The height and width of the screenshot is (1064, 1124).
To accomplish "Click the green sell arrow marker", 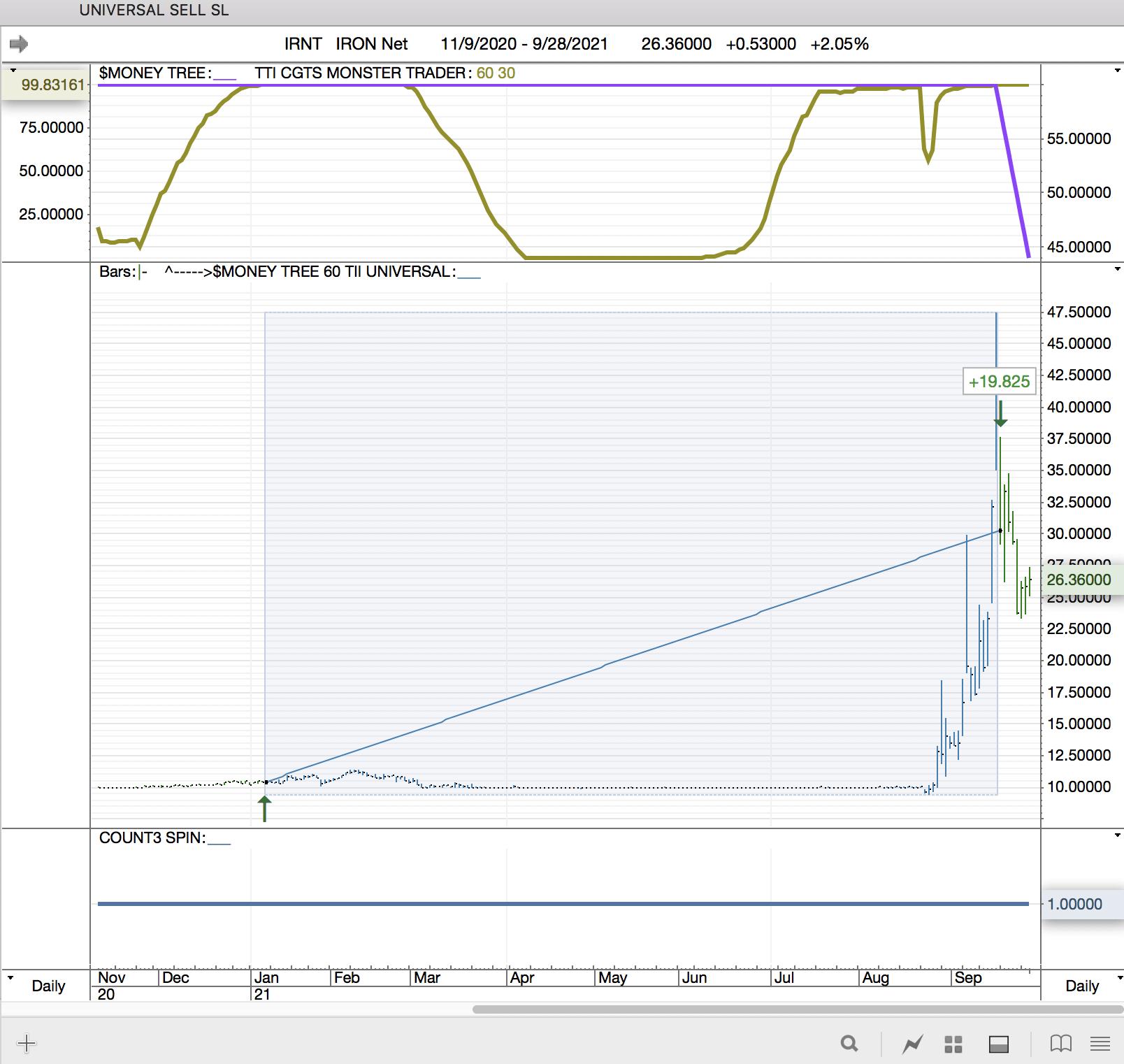I will click(x=1000, y=413).
